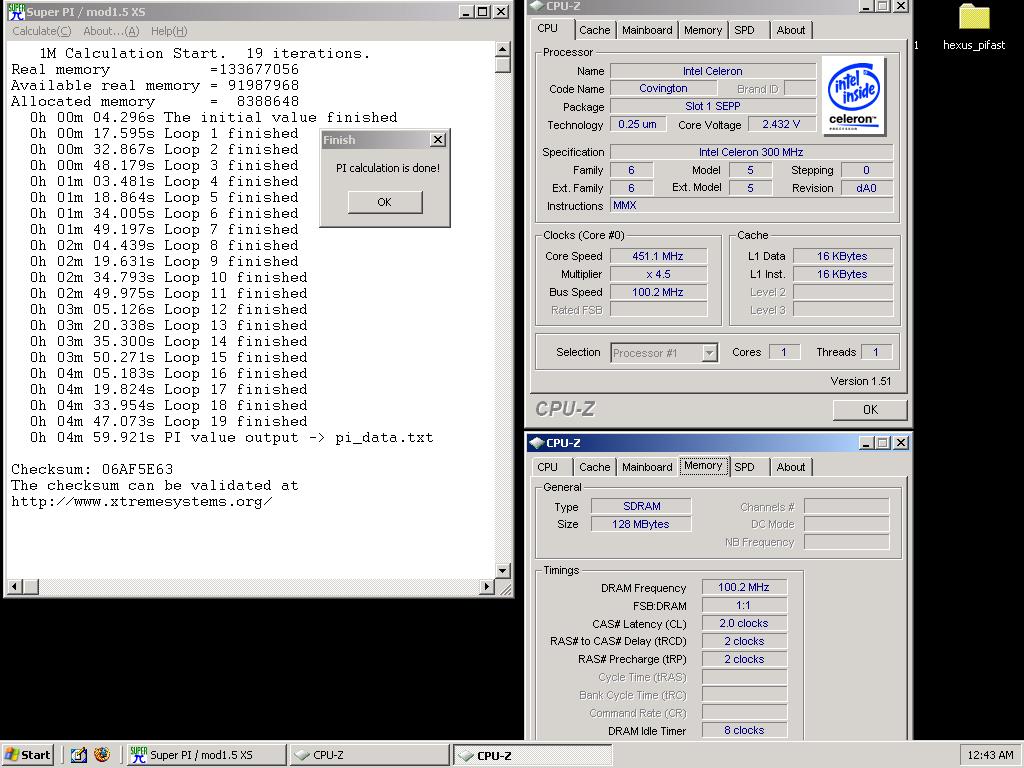
Task: Open the About menu in Super PI
Action: [111, 31]
